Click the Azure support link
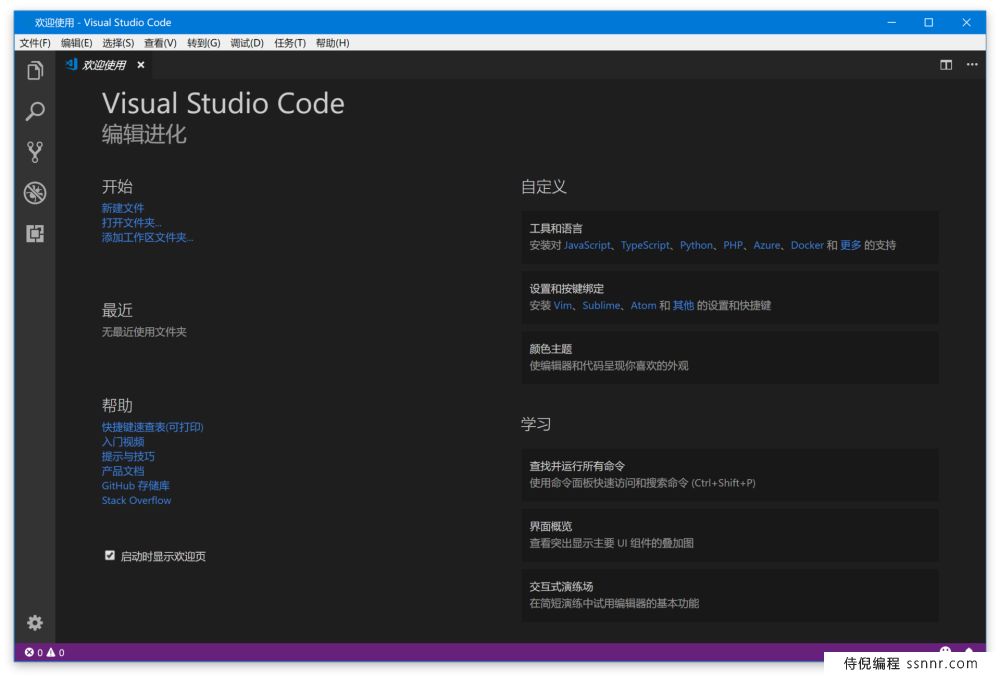1000x679 pixels. point(767,245)
